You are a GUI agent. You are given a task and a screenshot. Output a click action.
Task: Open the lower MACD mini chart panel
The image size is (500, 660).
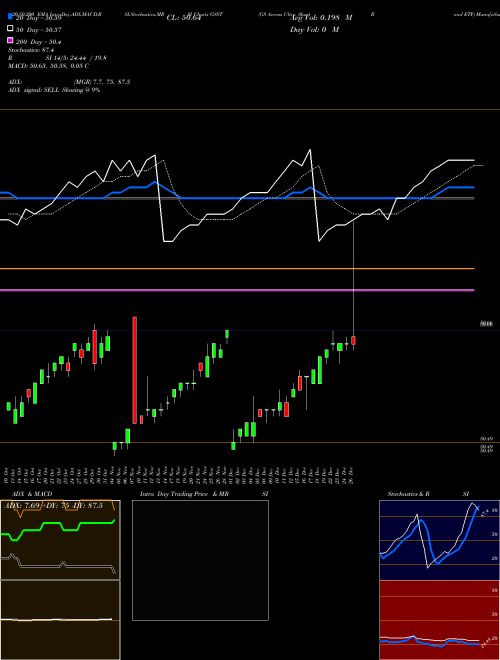pos(60,620)
